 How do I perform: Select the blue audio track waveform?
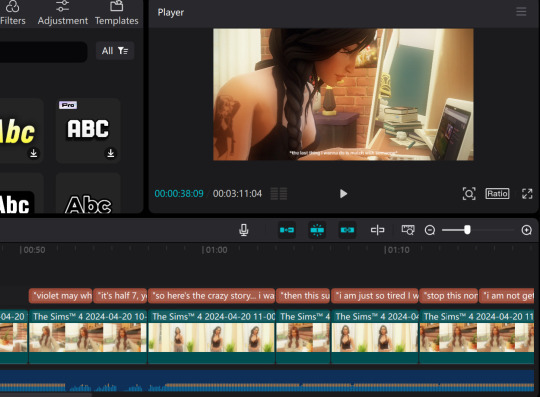[x=267, y=381]
